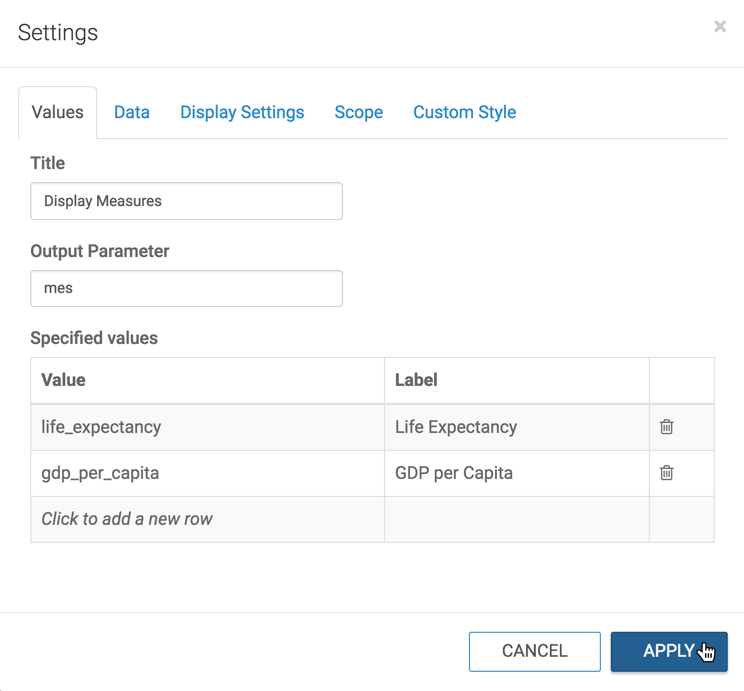Go to the Scope tab

pyautogui.click(x=358, y=112)
